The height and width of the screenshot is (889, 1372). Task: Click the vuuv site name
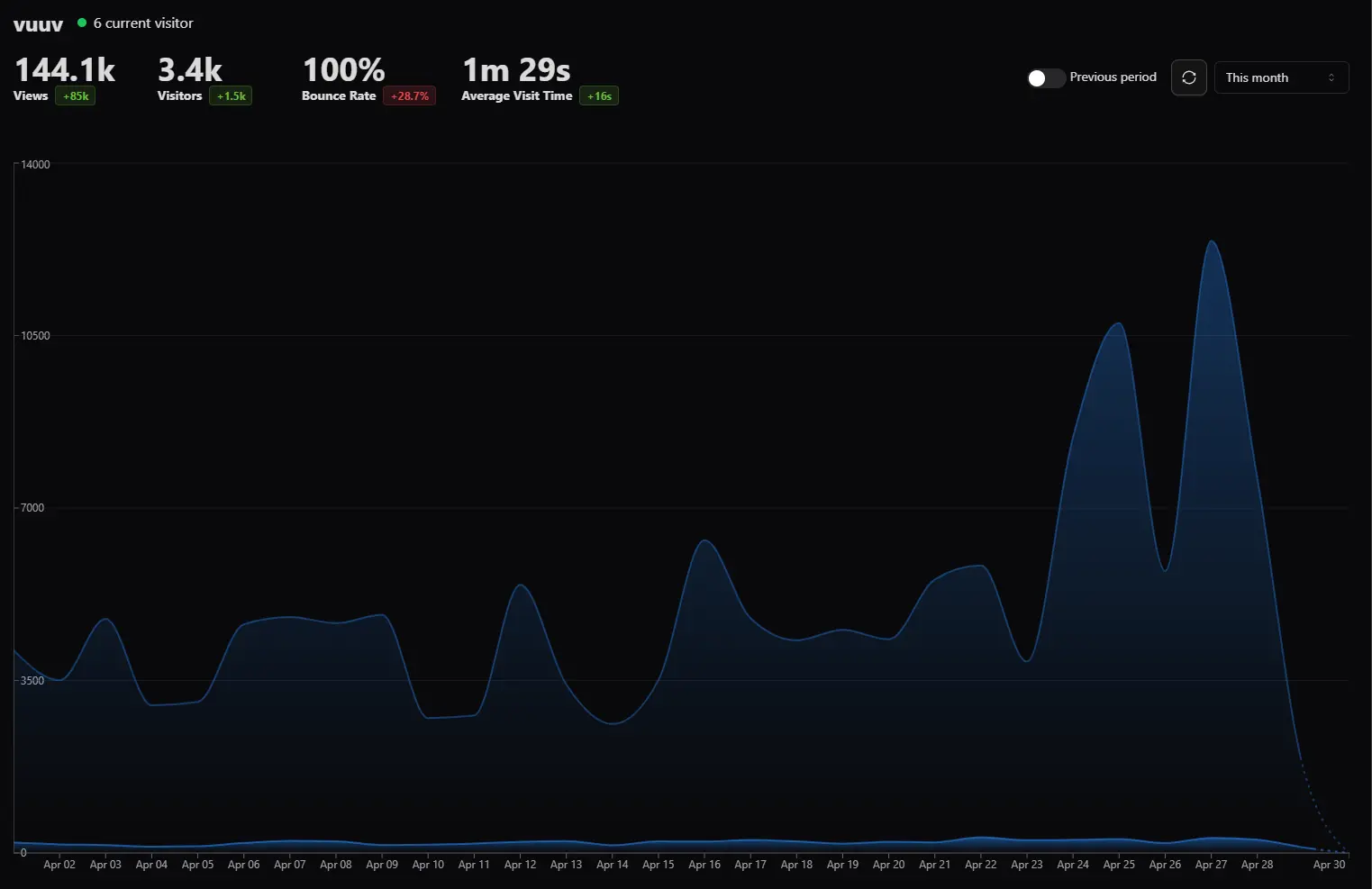pos(38,23)
